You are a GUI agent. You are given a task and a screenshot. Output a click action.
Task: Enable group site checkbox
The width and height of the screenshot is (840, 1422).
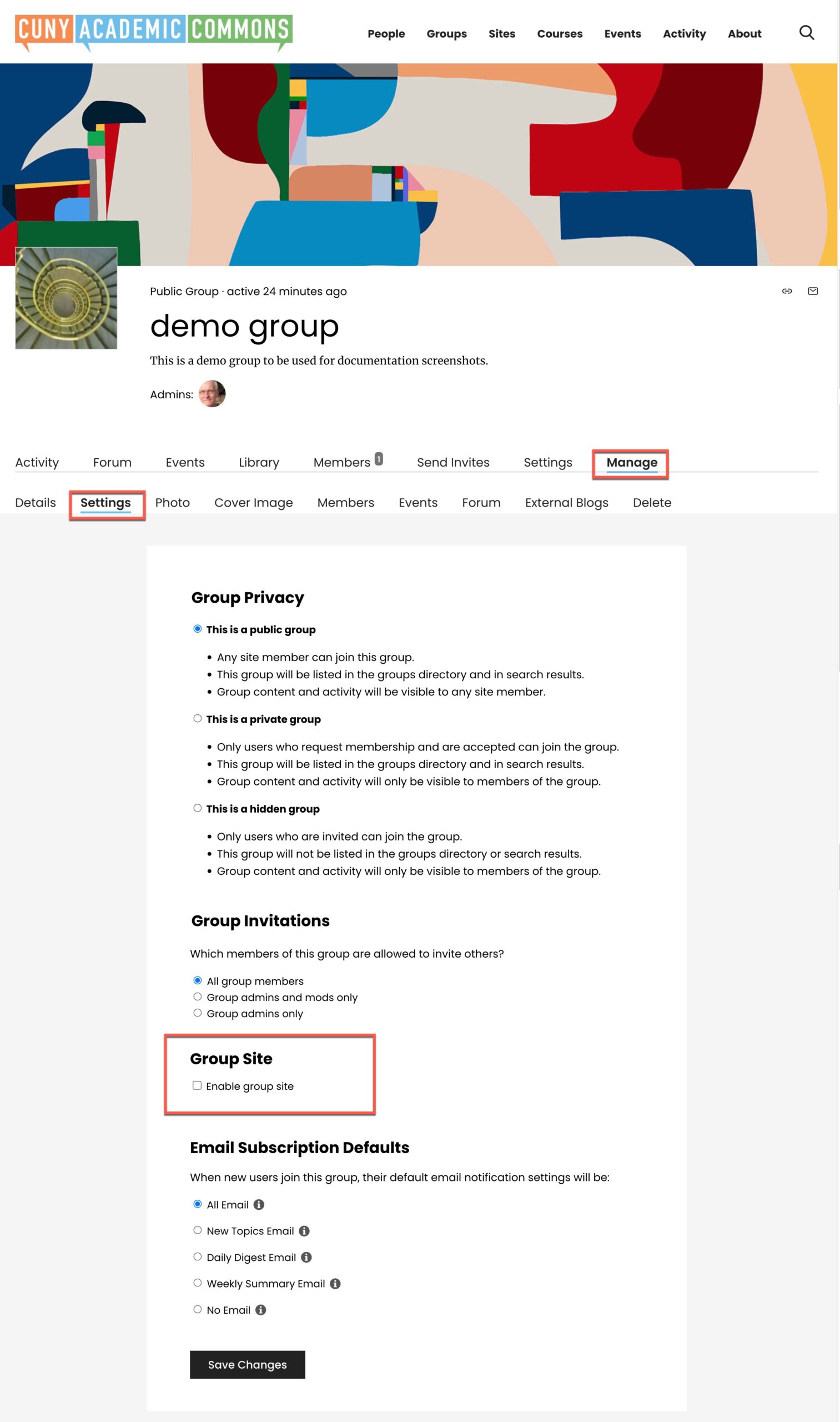tap(197, 1085)
